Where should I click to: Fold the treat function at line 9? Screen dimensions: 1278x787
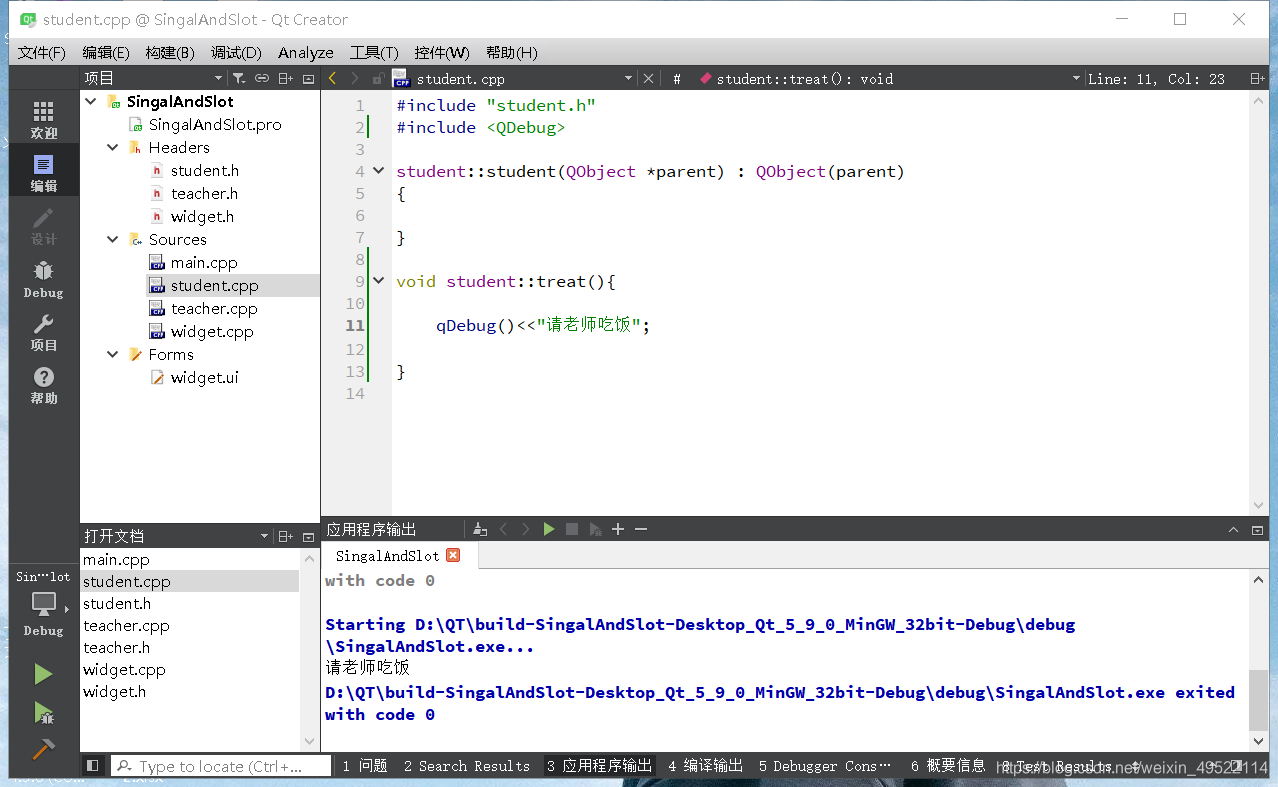coord(378,281)
